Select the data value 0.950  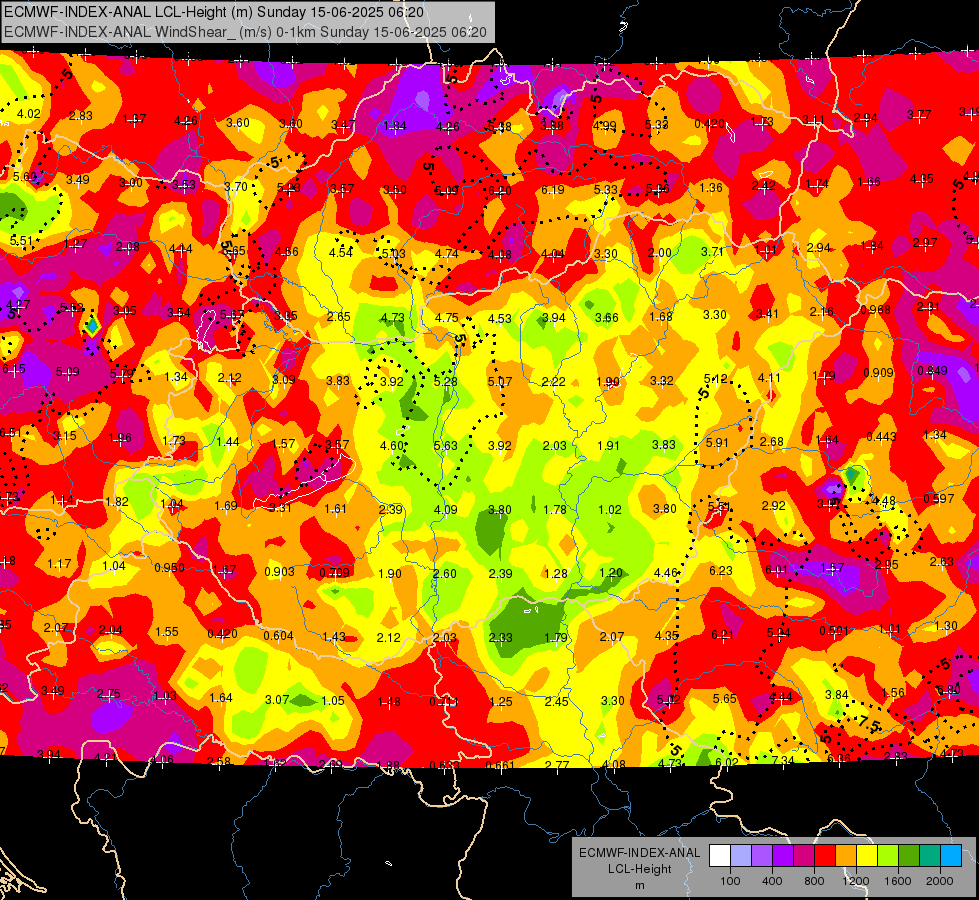(x=169, y=568)
